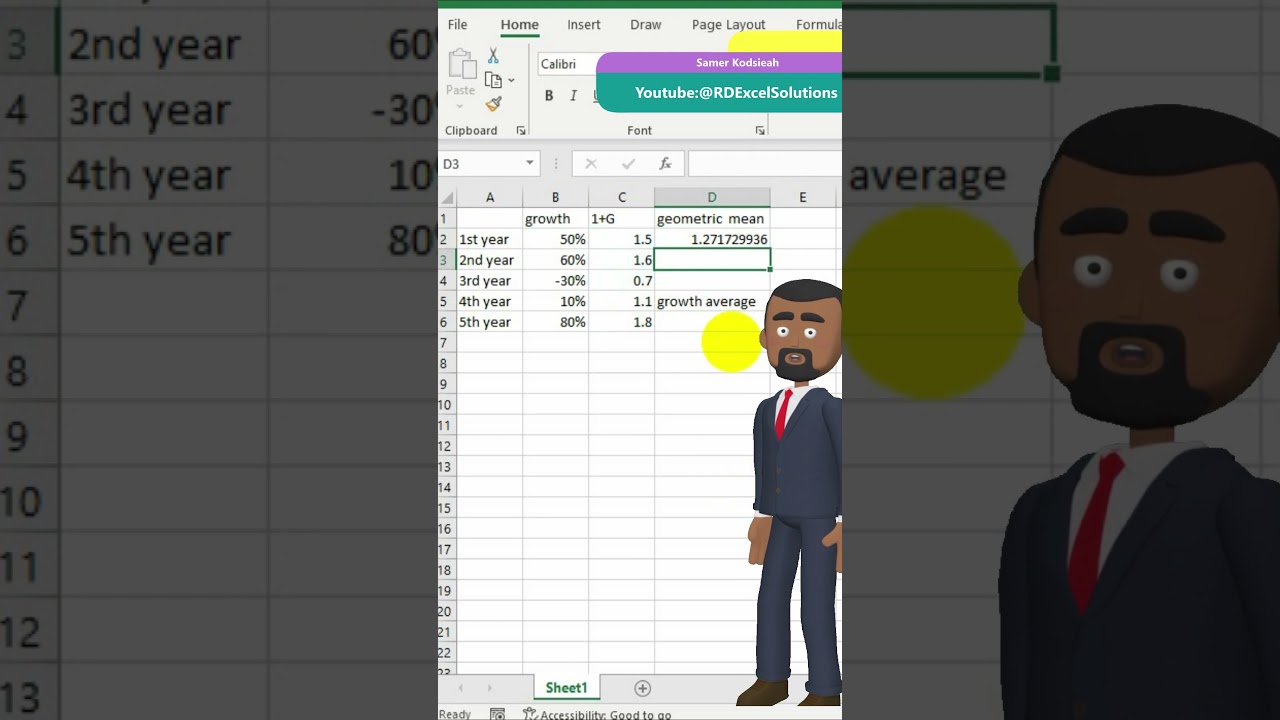Open the Clipboard dialog launcher

[521, 131]
